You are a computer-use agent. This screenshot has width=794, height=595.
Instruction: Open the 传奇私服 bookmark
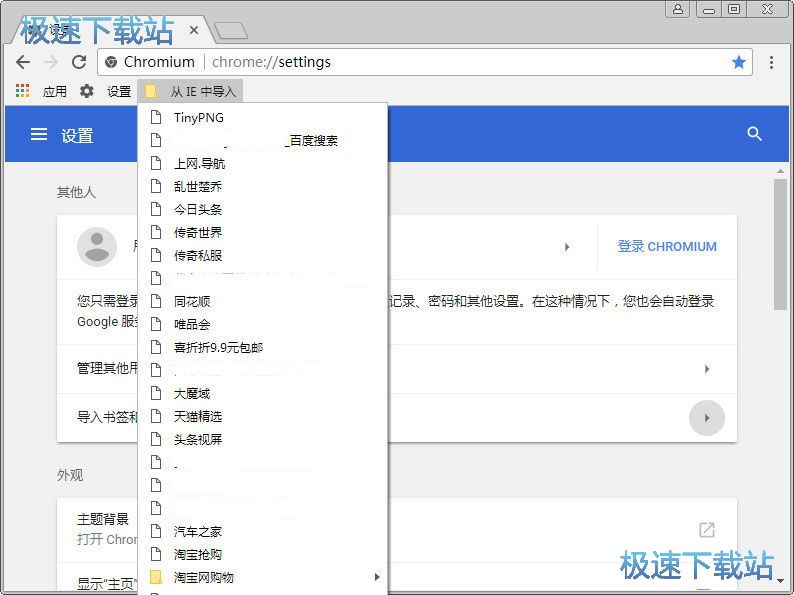click(x=262, y=255)
